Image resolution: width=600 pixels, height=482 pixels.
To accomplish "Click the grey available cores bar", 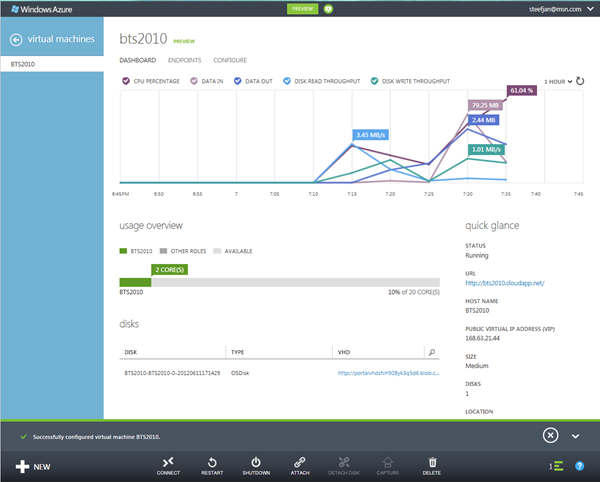I will pos(295,282).
